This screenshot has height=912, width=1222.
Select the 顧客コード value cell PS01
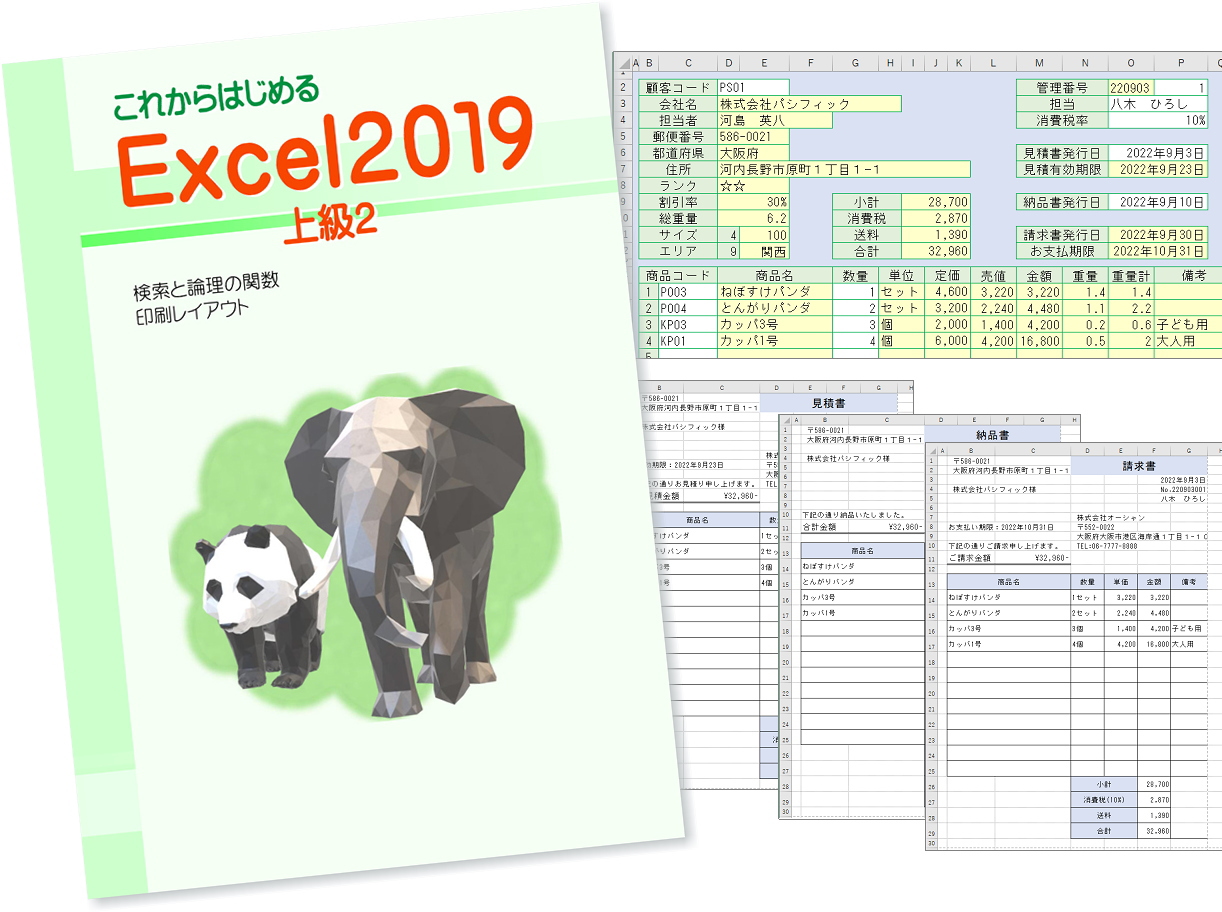[x=753, y=88]
